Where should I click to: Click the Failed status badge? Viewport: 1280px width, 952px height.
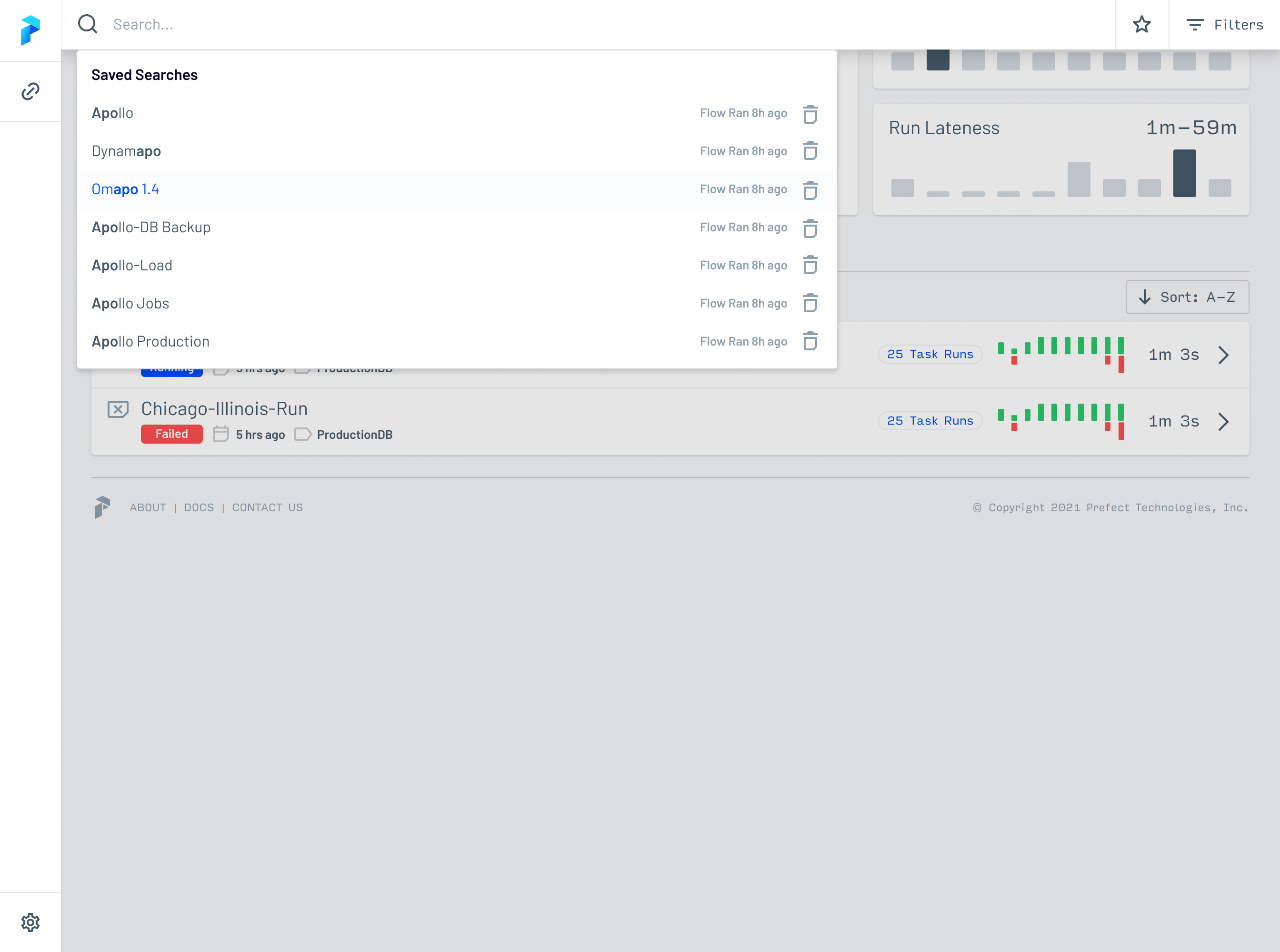click(x=172, y=434)
